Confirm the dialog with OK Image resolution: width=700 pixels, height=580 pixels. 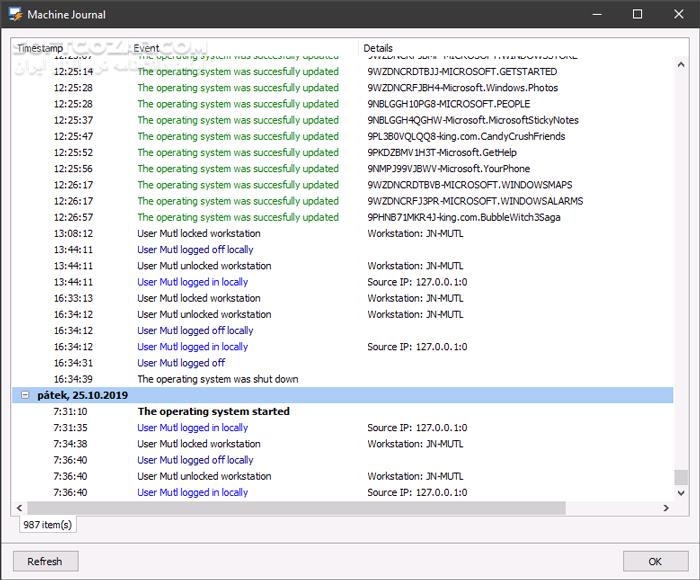click(x=655, y=561)
